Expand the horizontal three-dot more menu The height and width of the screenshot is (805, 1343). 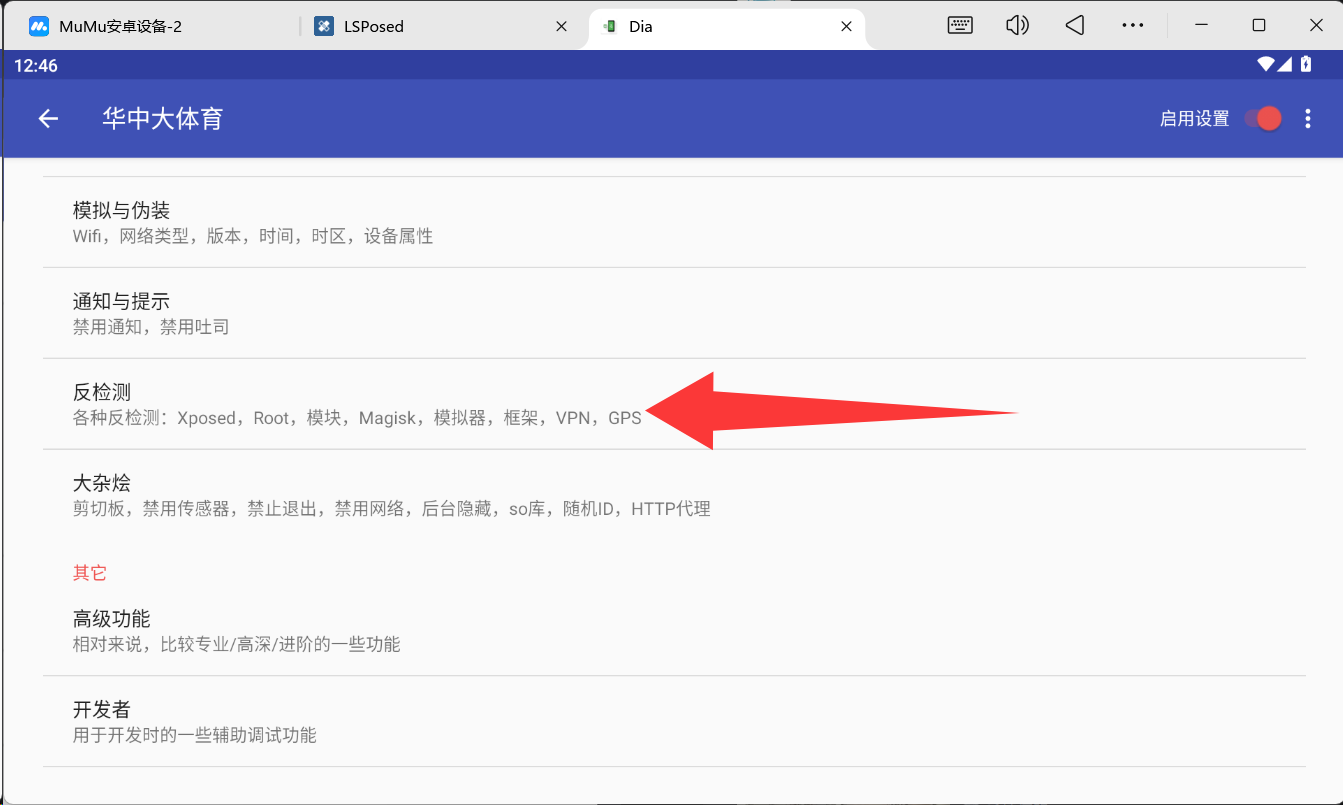click(x=1132, y=26)
